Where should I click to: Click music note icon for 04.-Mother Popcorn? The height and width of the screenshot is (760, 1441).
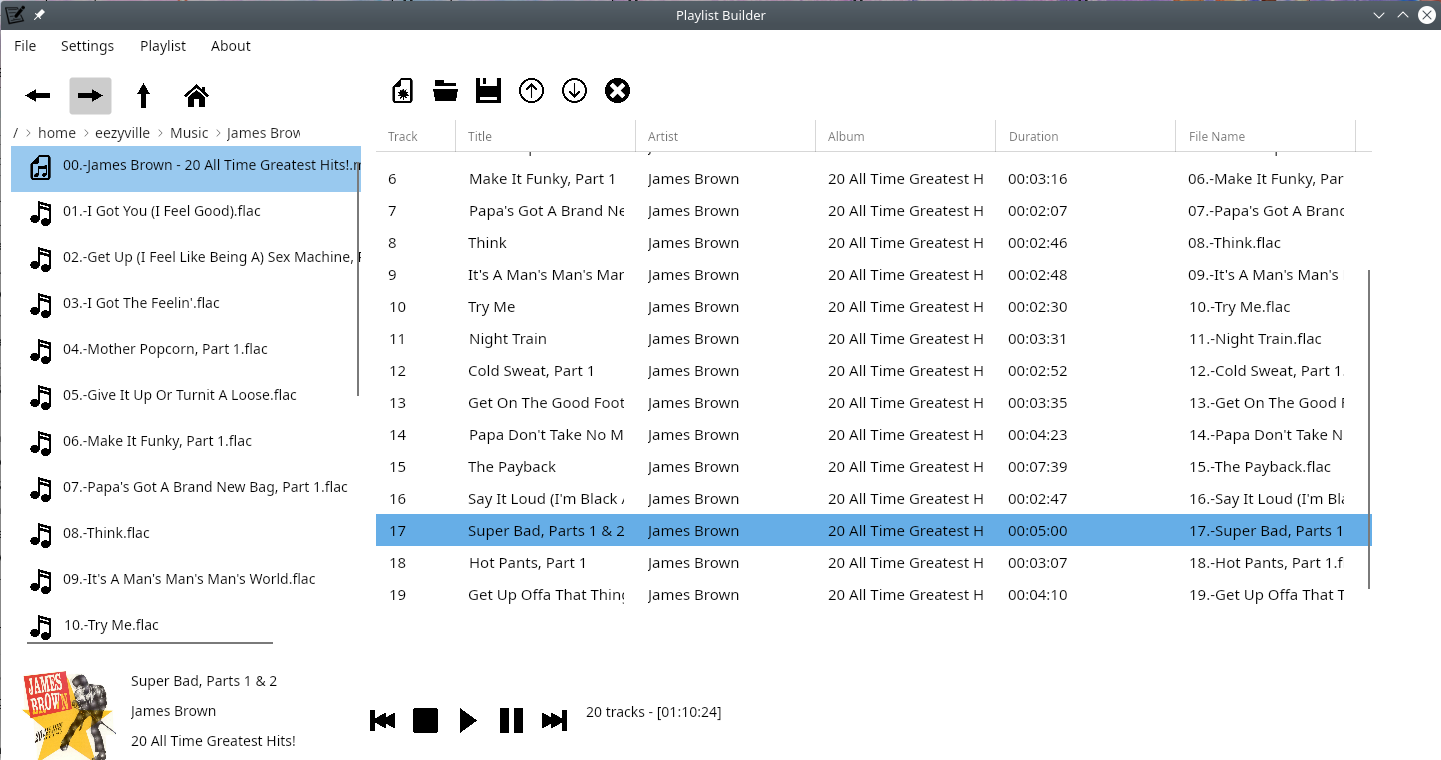point(40,350)
